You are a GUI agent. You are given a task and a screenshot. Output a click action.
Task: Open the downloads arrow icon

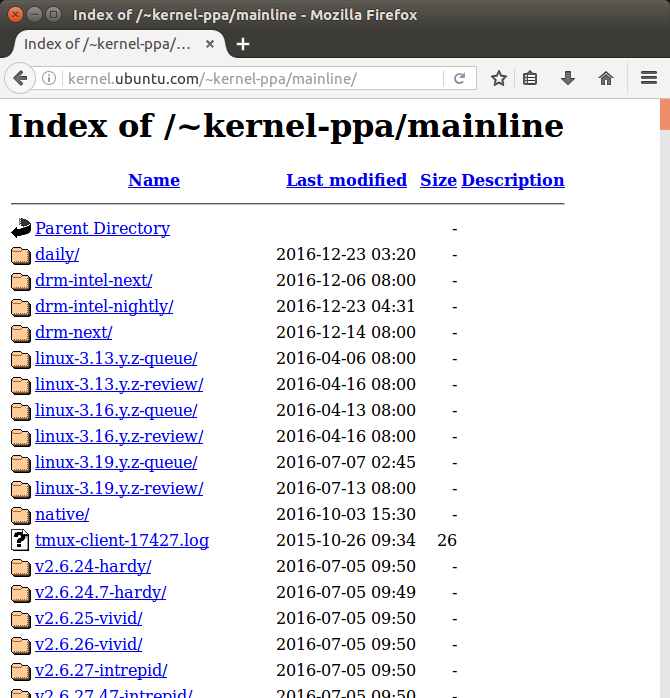[x=568, y=79]
